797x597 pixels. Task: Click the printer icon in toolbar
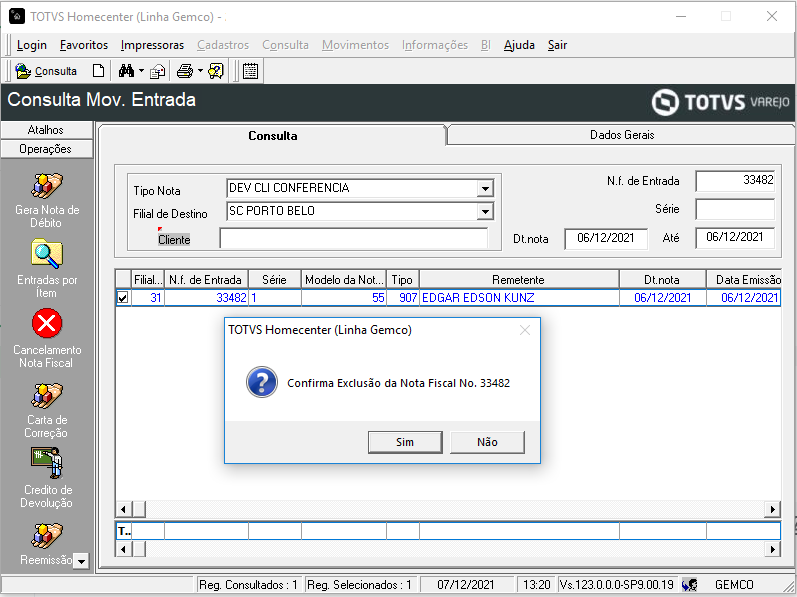pyautogui.click(x=185, y=71)
